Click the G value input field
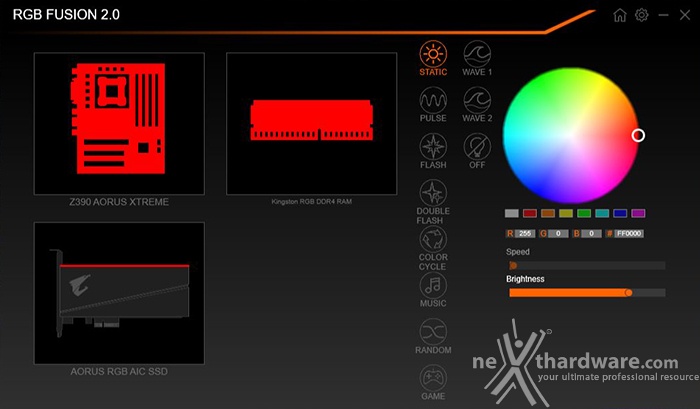 [x=558, y=234]
